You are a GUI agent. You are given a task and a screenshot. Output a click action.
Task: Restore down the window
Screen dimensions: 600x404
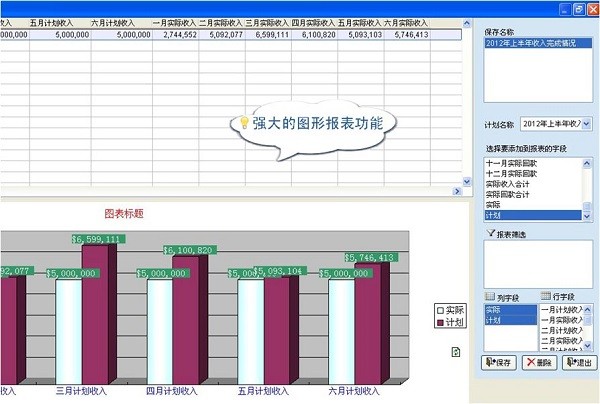579,9
